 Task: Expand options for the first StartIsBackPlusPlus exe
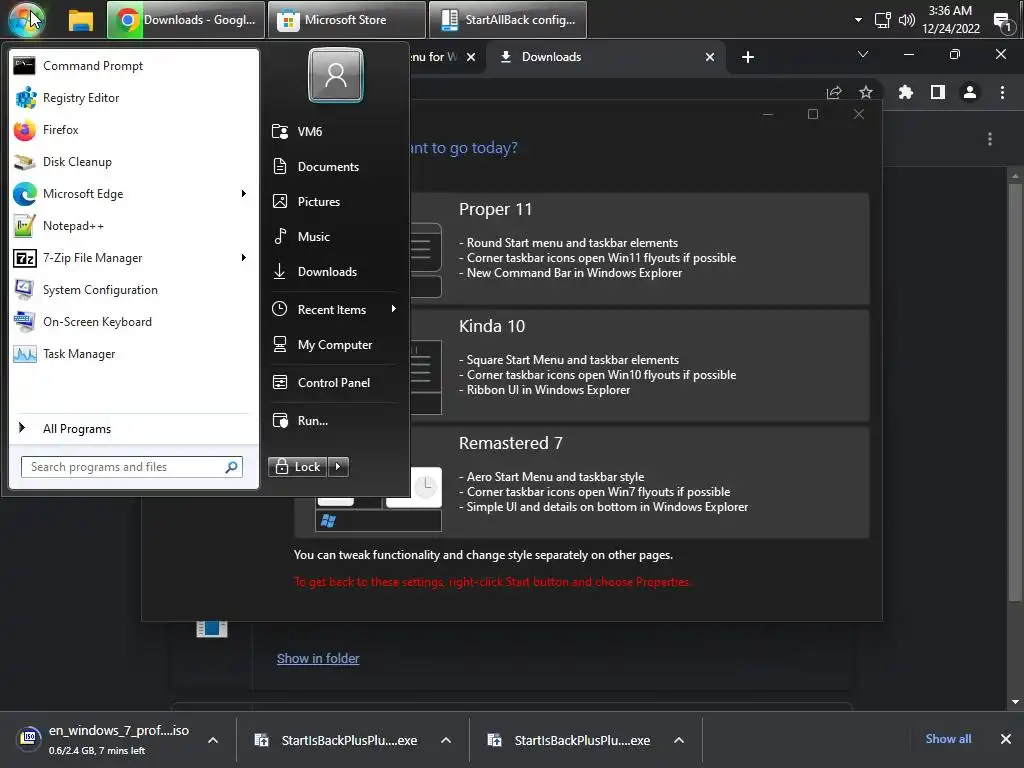click(x=446, y=740)
